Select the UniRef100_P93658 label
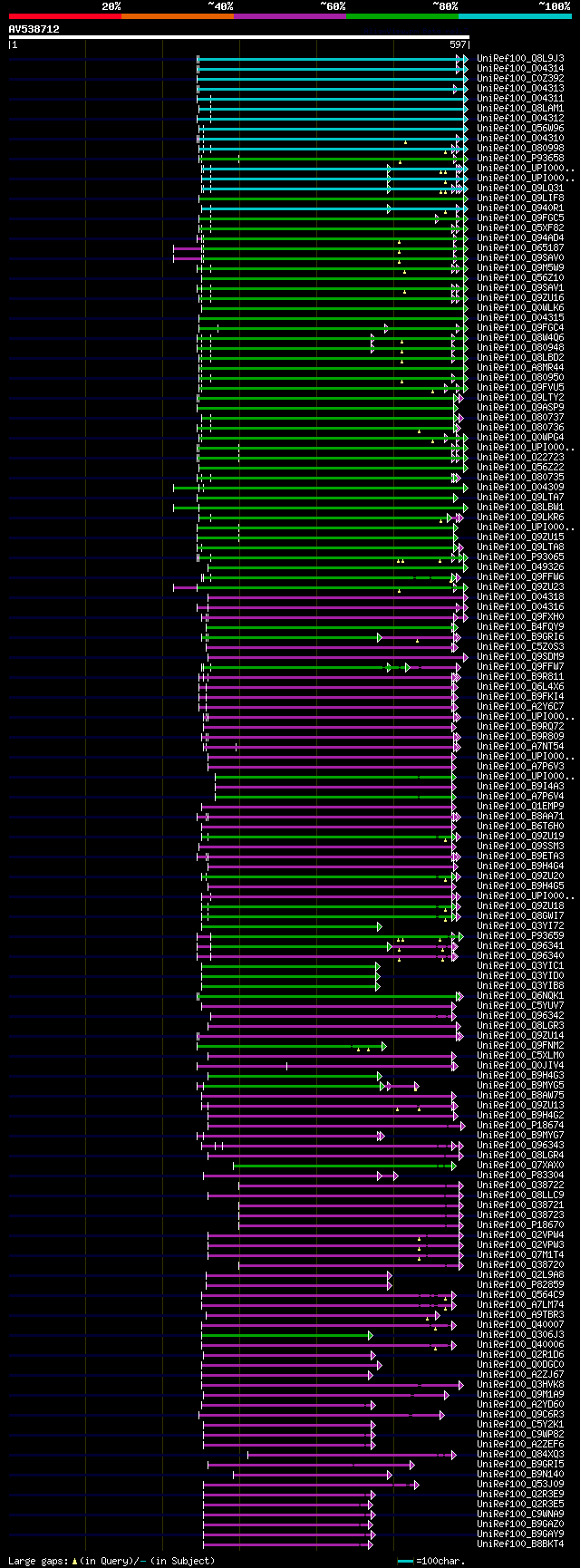Screen dimensions: 580x1568 tap(520, 158)
